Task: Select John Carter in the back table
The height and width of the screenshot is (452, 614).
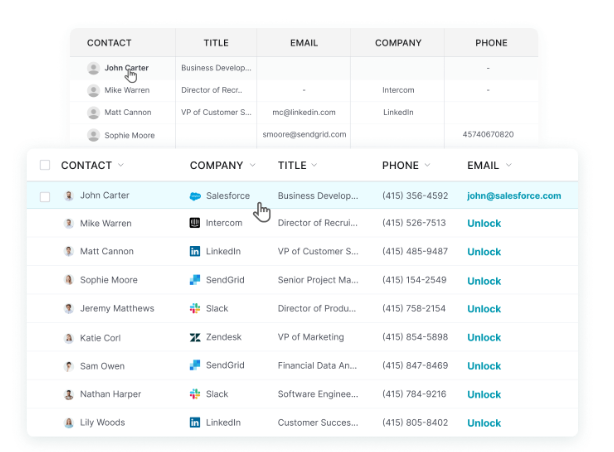Action: (126, 68)
